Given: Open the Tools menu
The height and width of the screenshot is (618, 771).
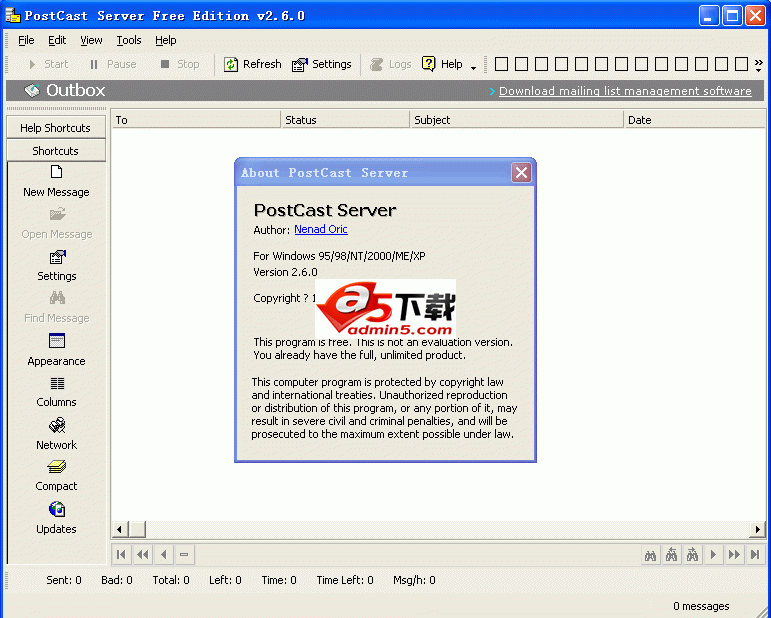Looking at the screenshot, I should pos(129,40).
